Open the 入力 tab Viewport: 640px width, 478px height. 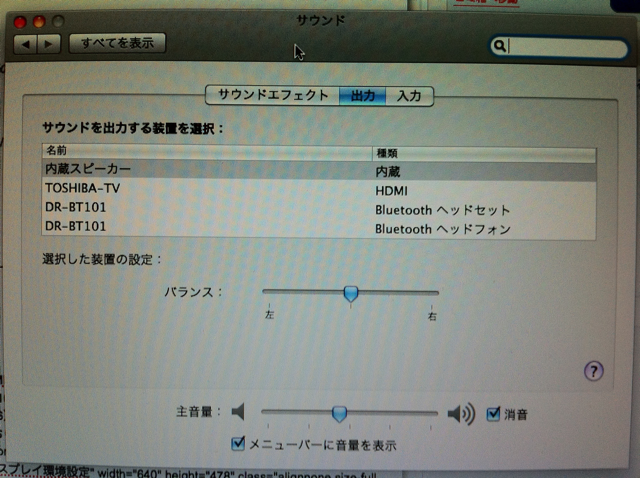point(409,96)
